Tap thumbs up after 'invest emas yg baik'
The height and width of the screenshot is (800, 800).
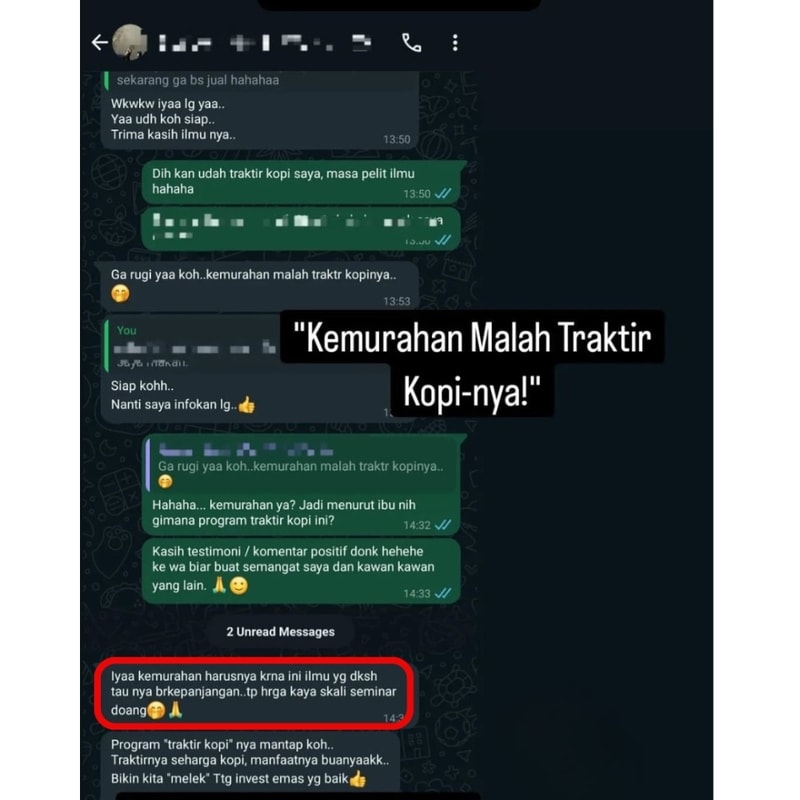pos(358,779)
